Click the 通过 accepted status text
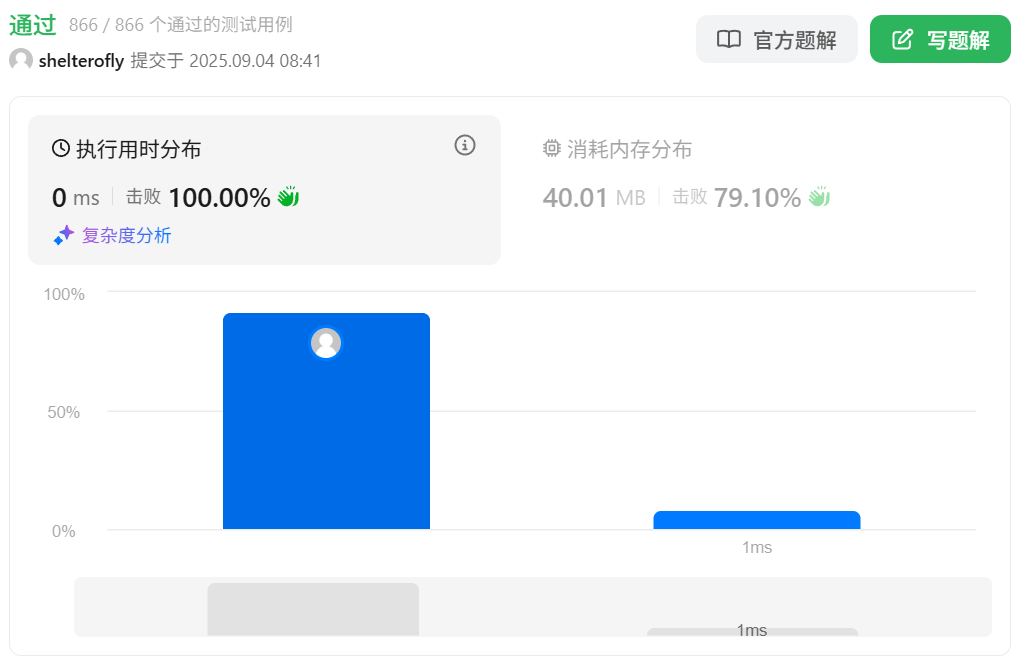The image size is (1017, 666). [x=33, y=25]
